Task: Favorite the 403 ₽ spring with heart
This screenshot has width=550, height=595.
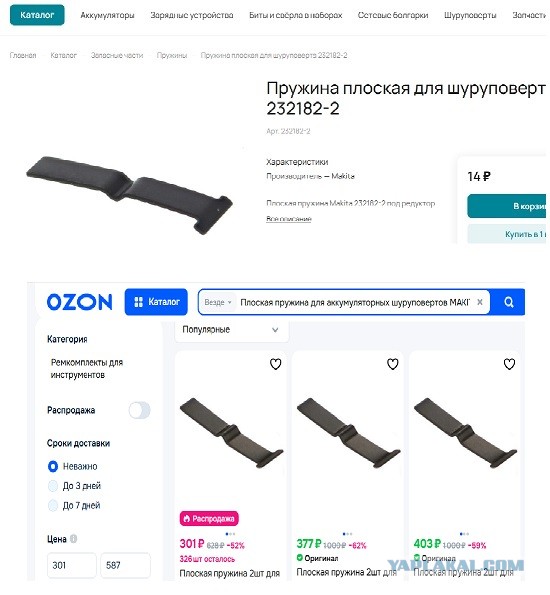Action: [x=509, y=364]
